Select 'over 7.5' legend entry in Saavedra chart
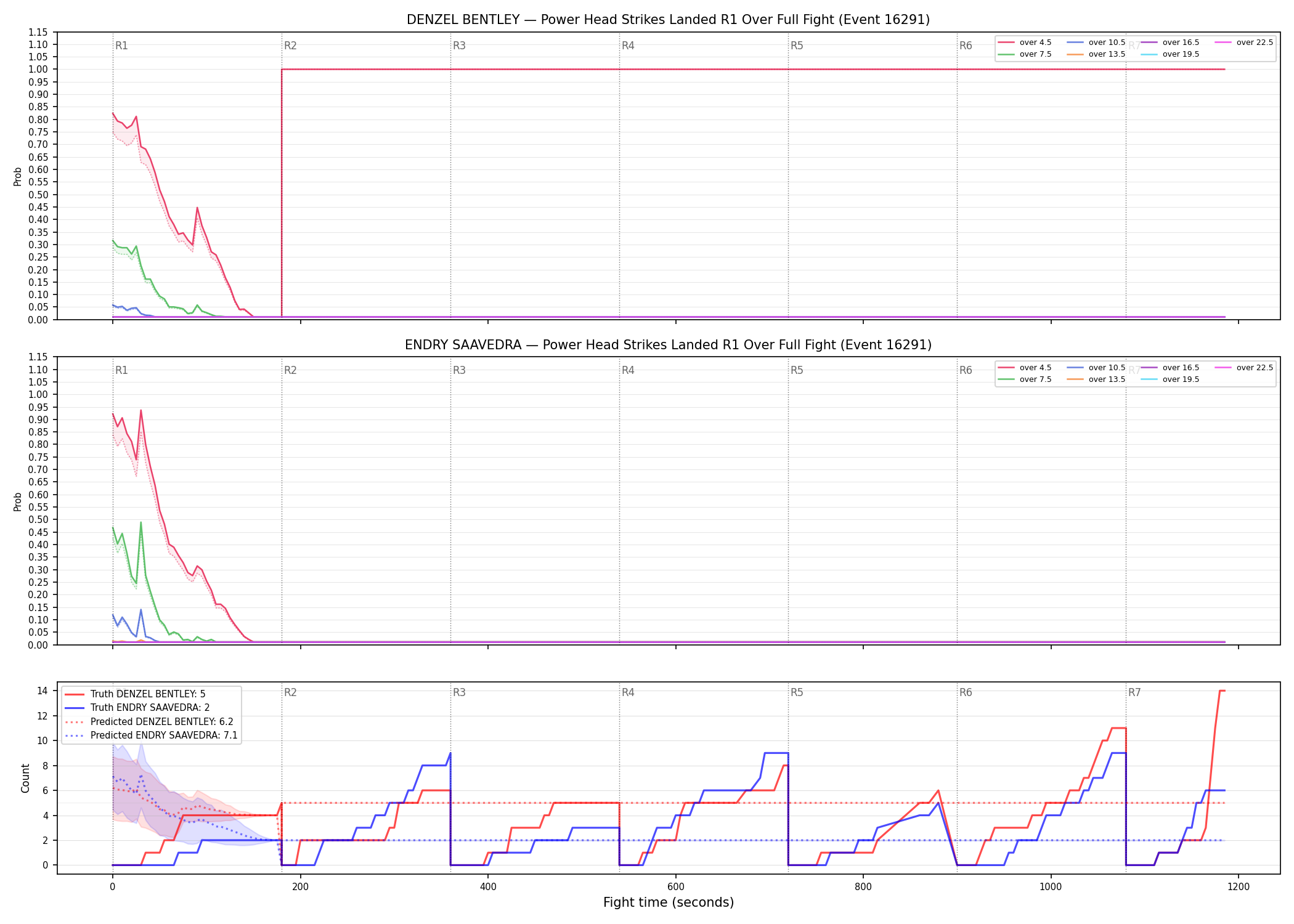Image resolution: width=1294 pixels, height=924 pixels. (x=1024, y=379)
